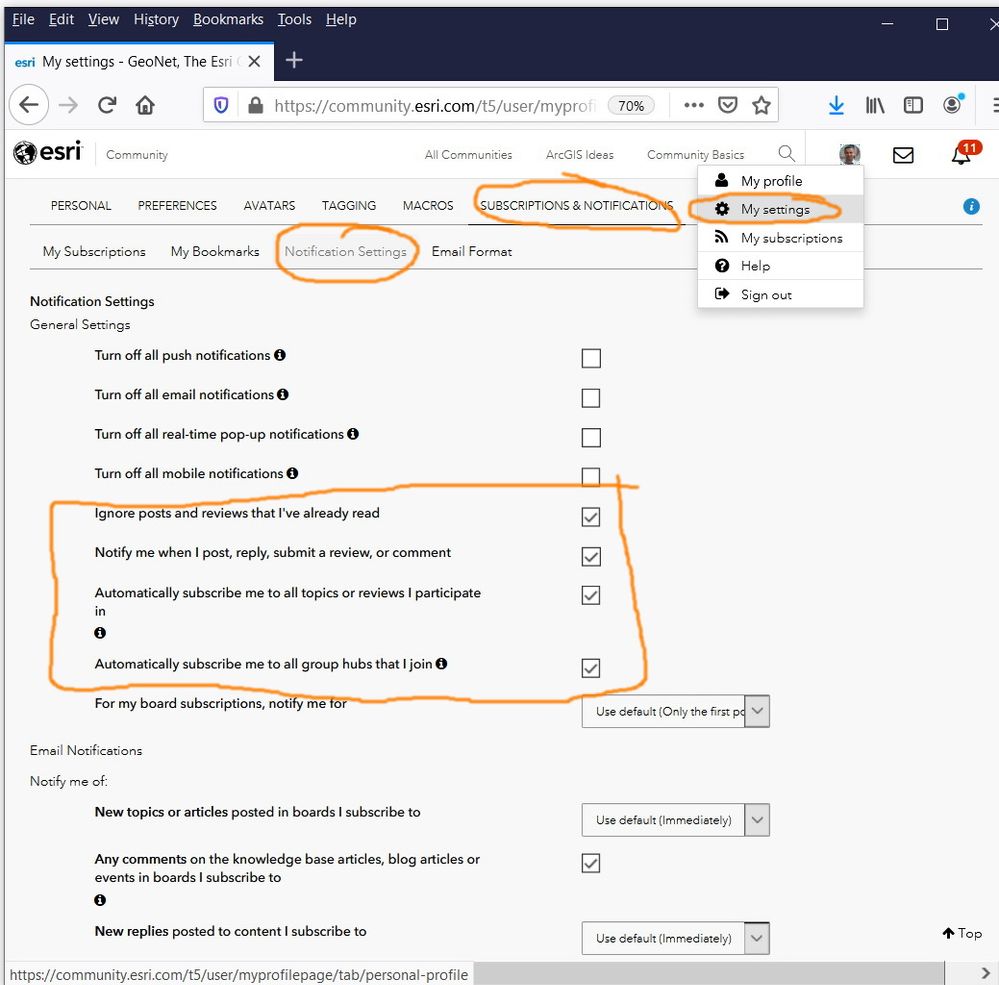
Task: Open the community search magnifier
Action: (787, 153)
